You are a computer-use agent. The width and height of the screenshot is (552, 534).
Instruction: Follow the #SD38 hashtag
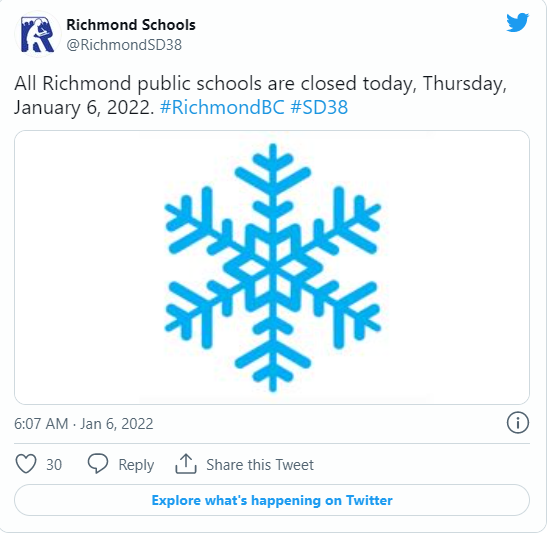319,107
